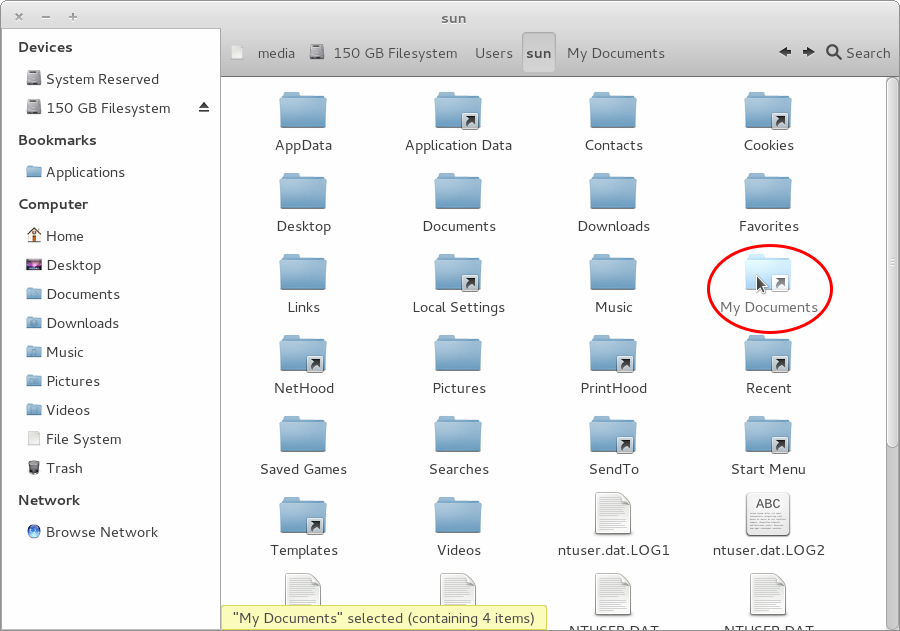This screenshot has height=631, width=900.
Task: Switch to the sun folder via path bar
Action: coord(538,53)
